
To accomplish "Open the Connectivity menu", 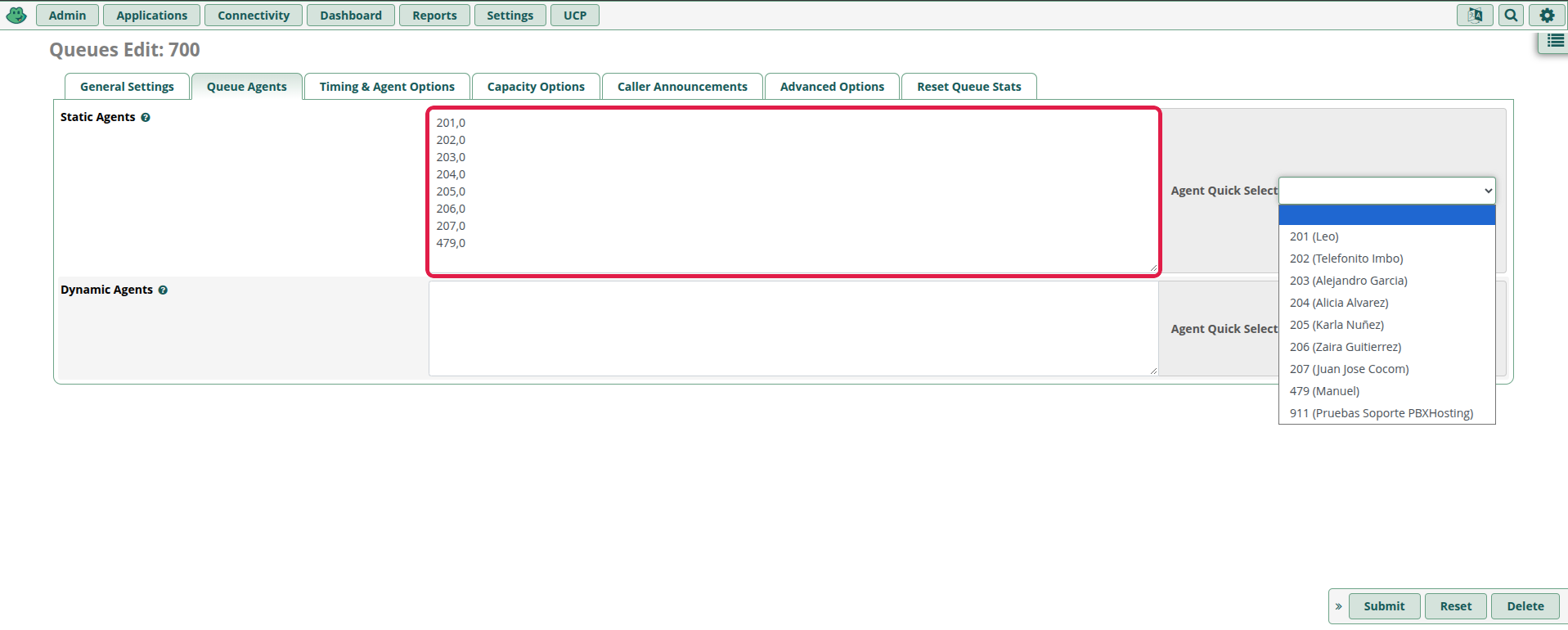I will click(254, 16).
